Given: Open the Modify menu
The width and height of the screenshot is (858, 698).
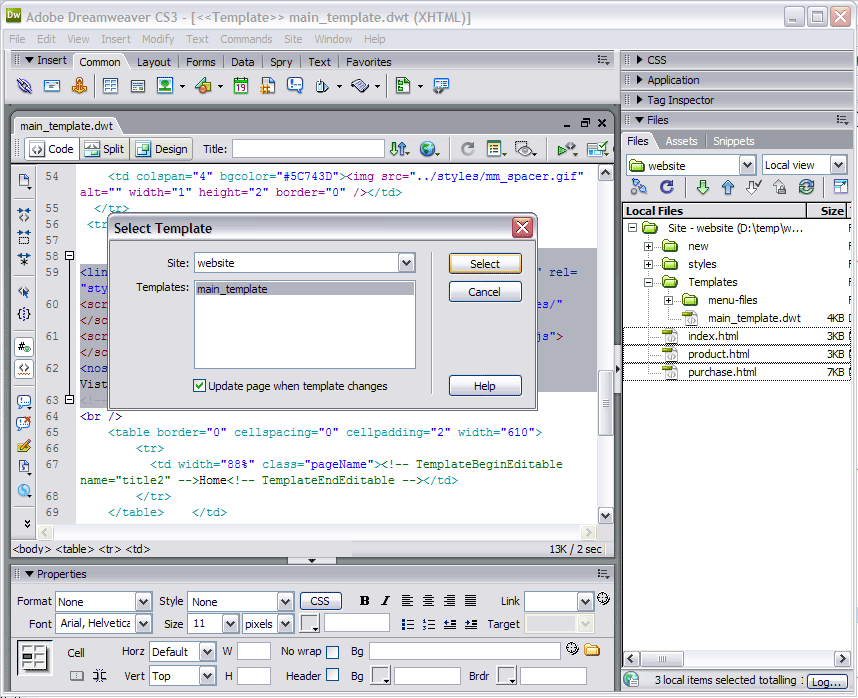Looking at the screenshot, I should [158, 39].
